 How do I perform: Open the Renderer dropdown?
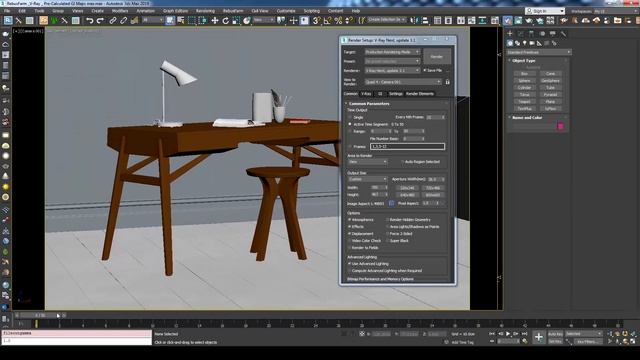point(392,71)
